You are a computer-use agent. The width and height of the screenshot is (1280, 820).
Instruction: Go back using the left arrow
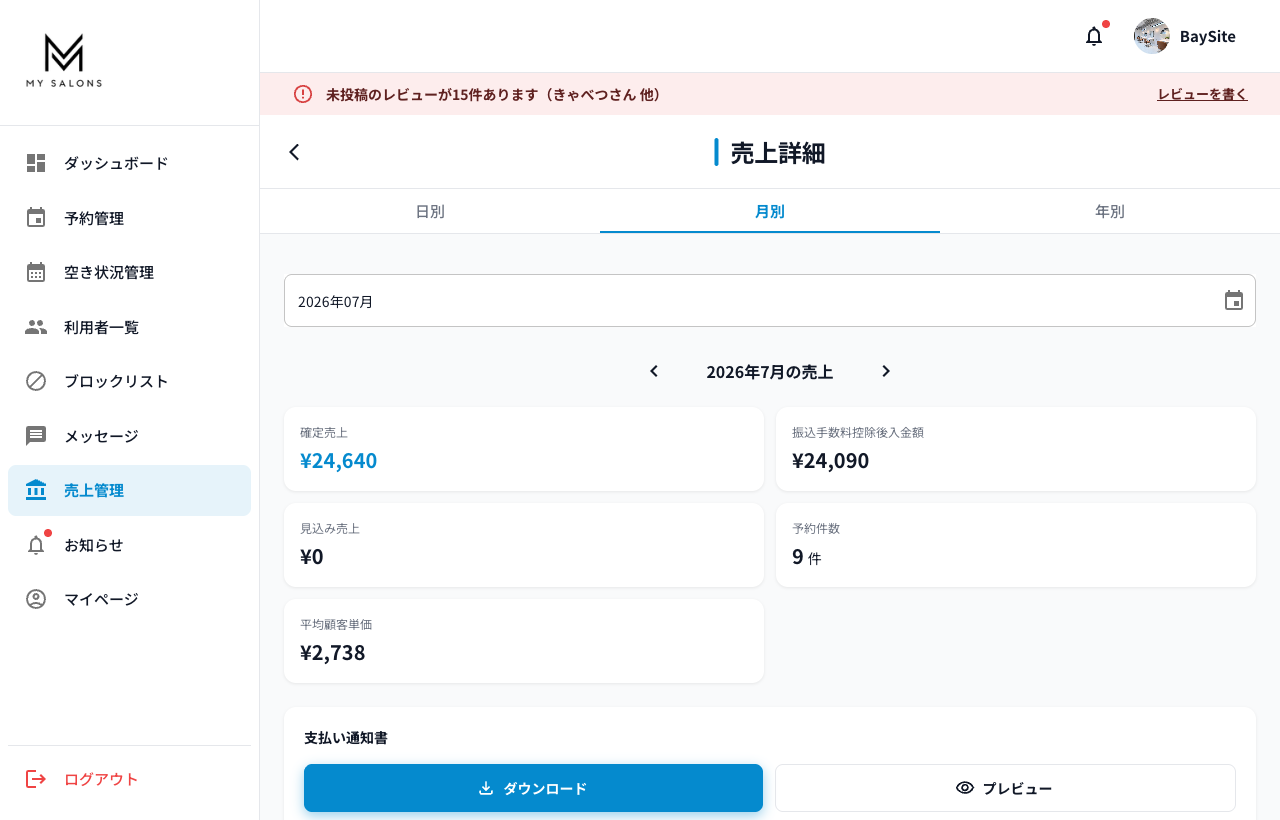(x=294, y=152)
